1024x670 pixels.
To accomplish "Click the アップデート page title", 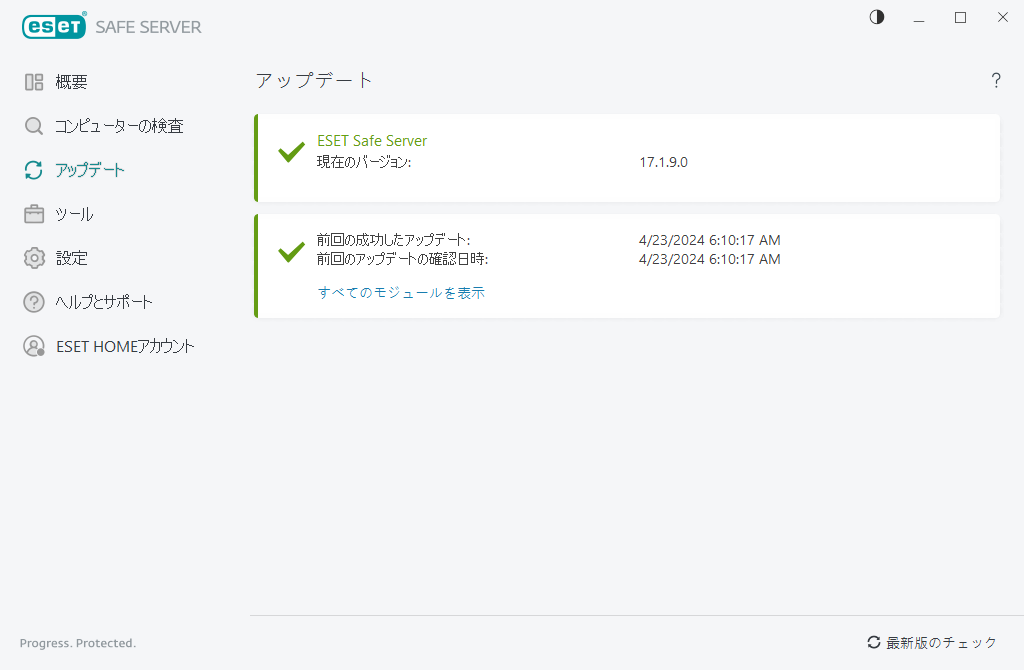I will coord(313,81).
